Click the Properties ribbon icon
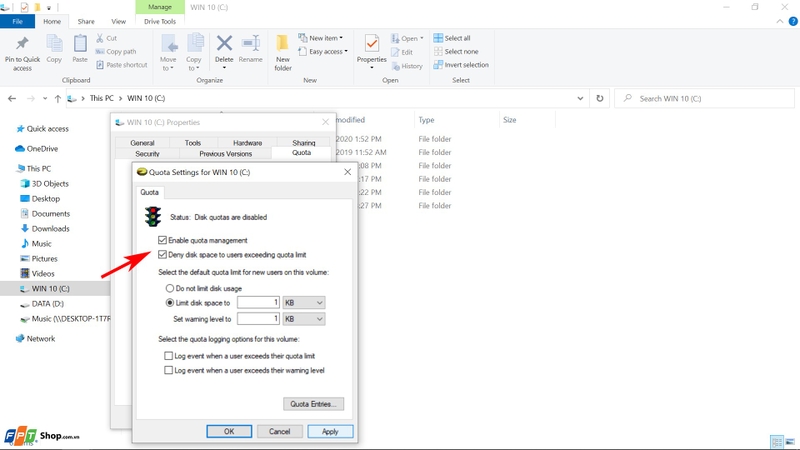The width and height of the screenshot is (800, 450). click(x=371, y=44)
